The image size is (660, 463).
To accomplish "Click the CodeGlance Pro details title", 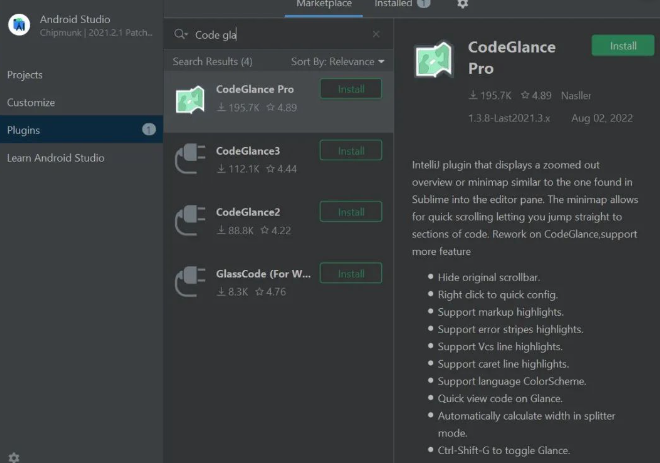I will 512,58.
